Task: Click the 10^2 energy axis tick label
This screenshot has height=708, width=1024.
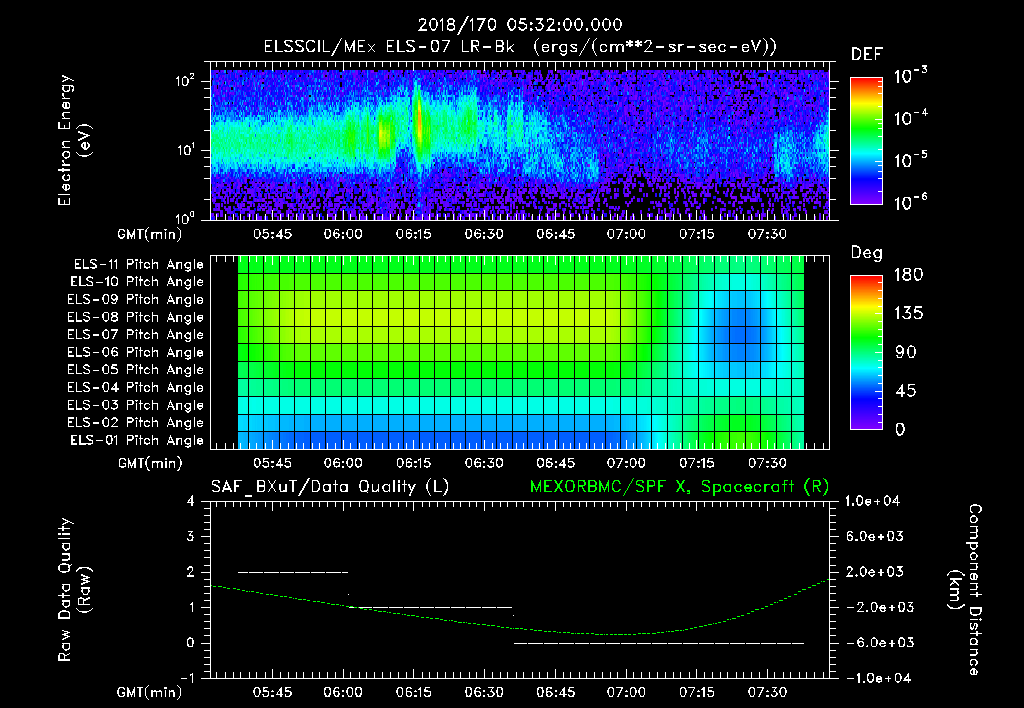Action: pyautogui.click(x=185, y=81)
